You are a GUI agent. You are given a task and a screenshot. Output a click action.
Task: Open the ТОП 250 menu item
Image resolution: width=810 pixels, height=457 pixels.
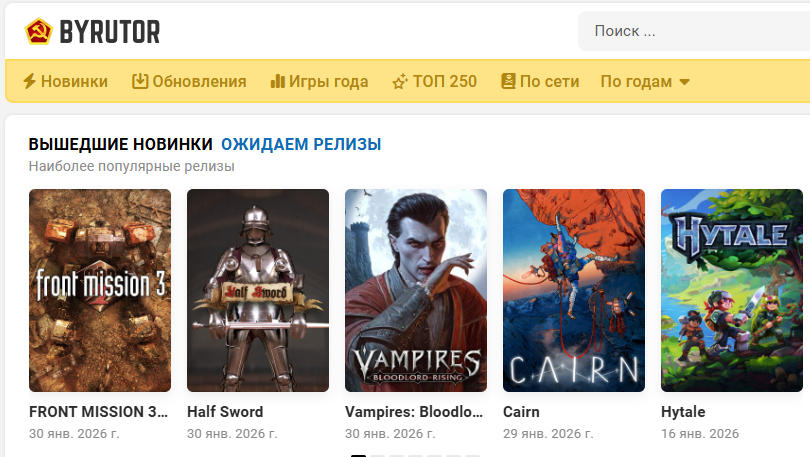(x=445, y=81)
